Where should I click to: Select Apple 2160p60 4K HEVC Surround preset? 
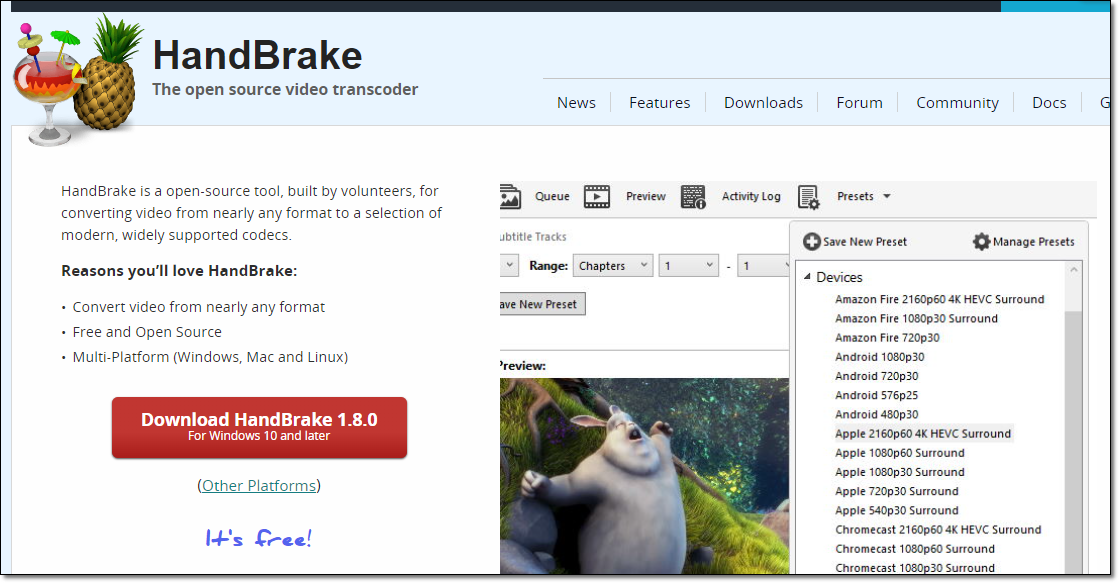click(923, 434)
